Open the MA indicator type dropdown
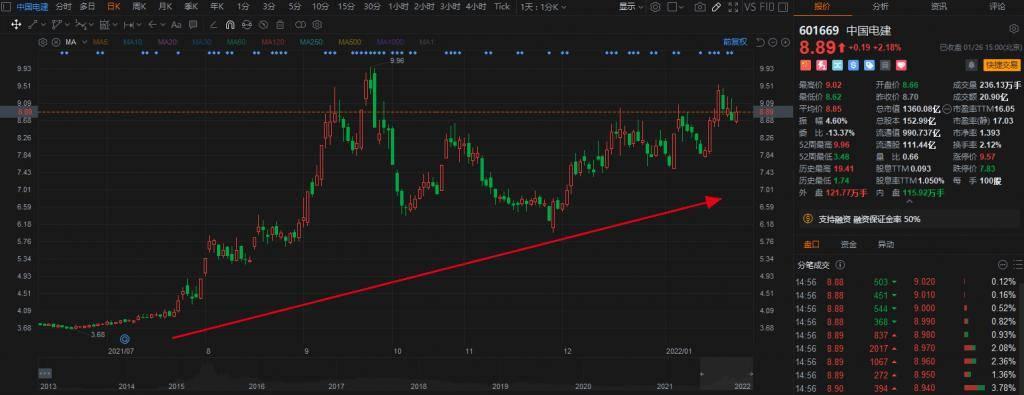 74,42
